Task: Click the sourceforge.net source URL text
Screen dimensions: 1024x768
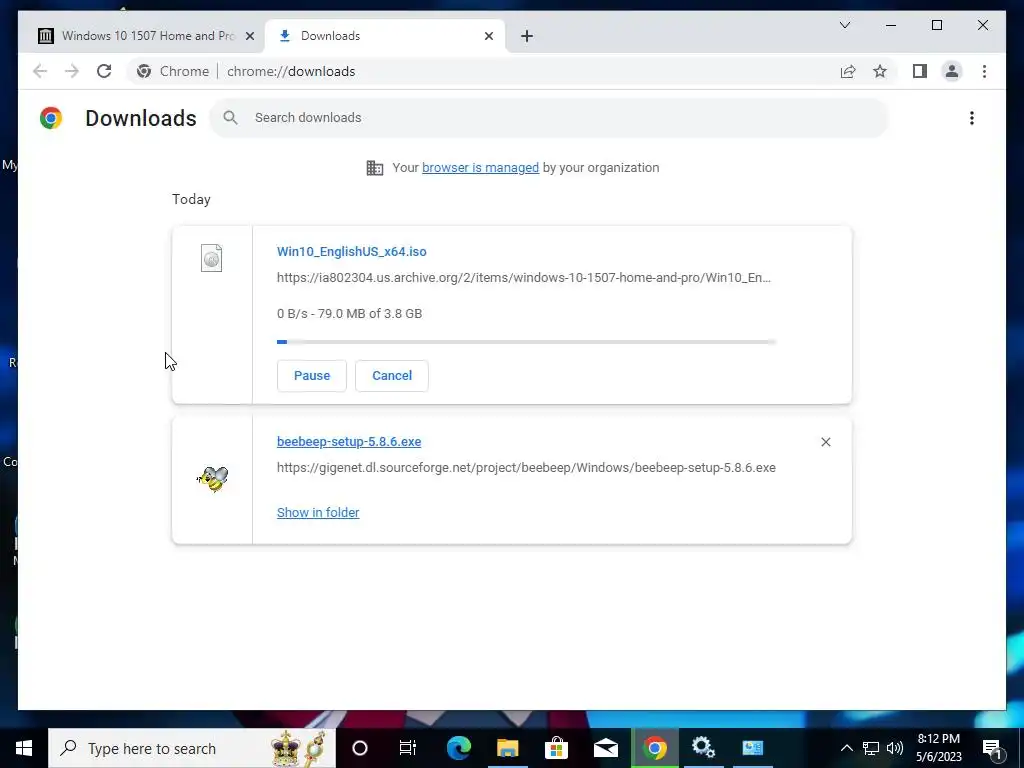Action: pos(526,468)
